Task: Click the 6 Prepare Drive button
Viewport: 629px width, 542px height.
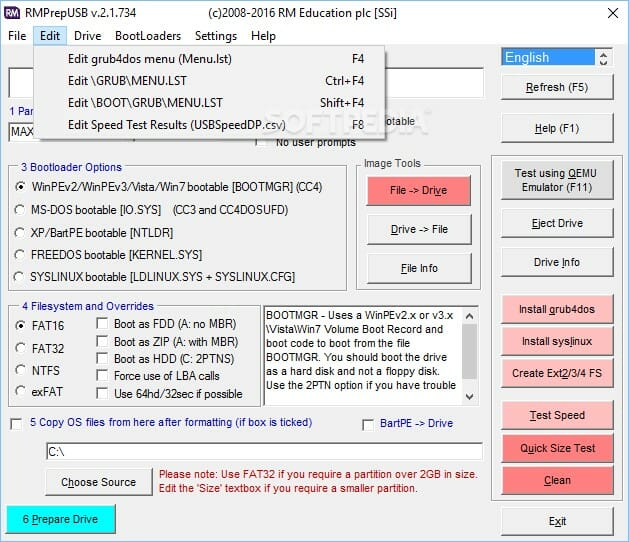Action: click(x=61, y=519)
